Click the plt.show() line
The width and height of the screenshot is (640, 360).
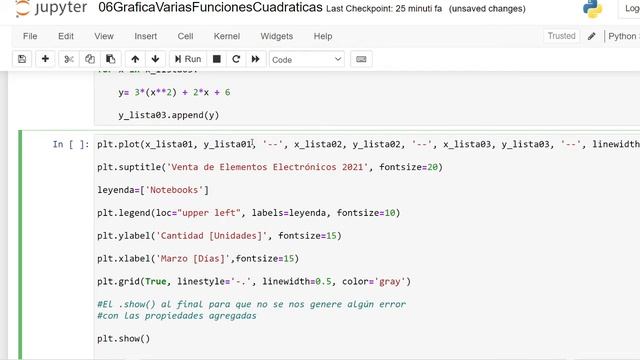124,338
